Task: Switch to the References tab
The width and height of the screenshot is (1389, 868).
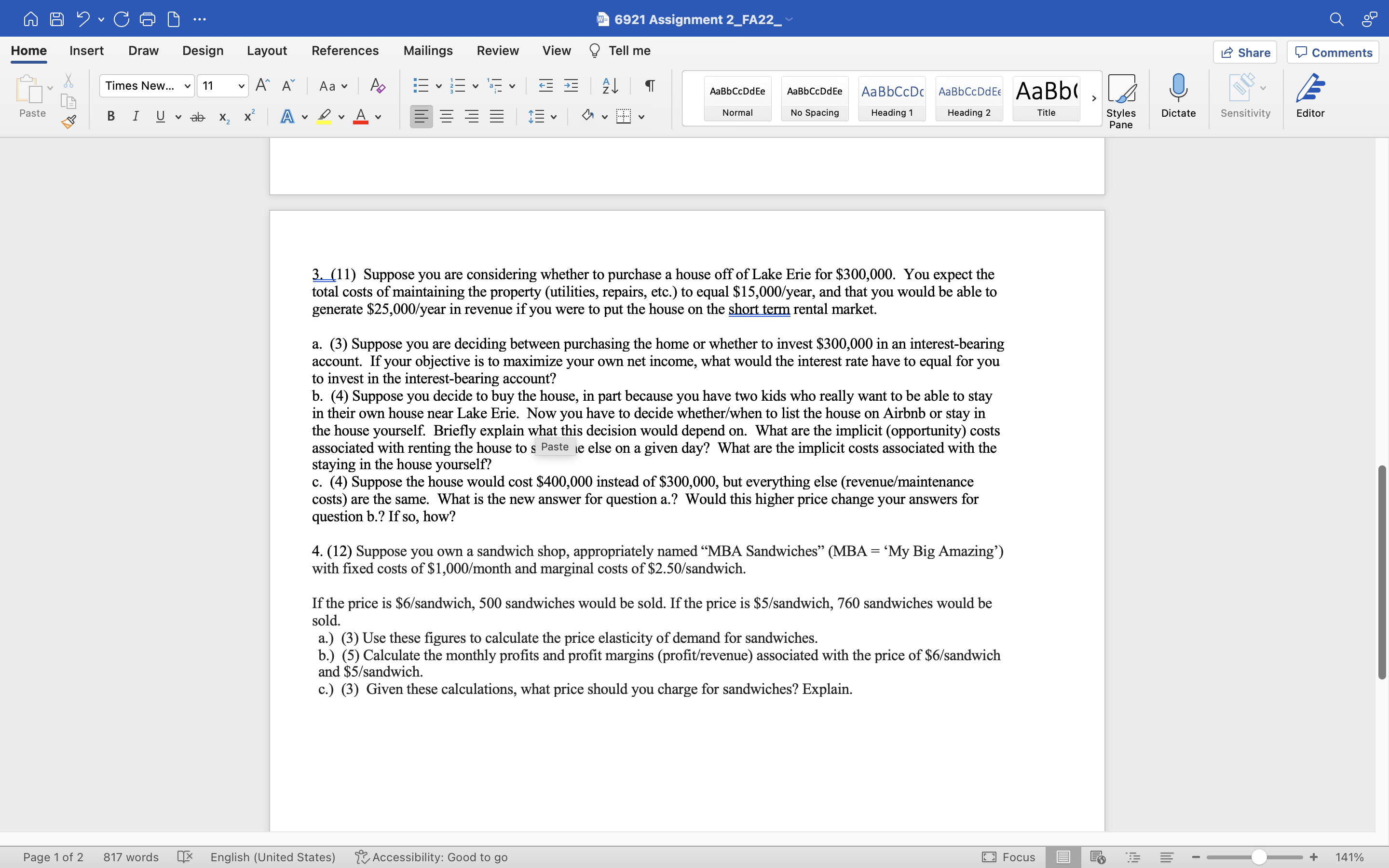Action: [x=345, y=51]
